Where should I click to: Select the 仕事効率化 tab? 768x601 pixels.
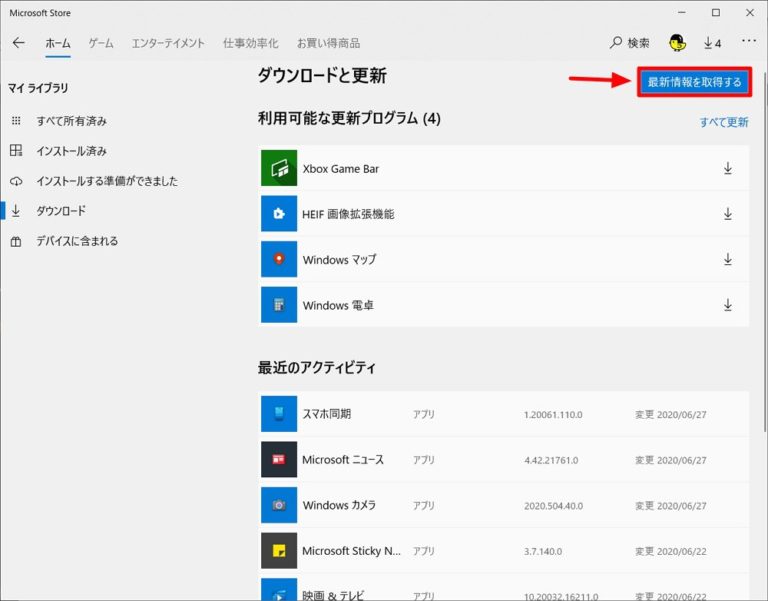(x=250, y=43)
